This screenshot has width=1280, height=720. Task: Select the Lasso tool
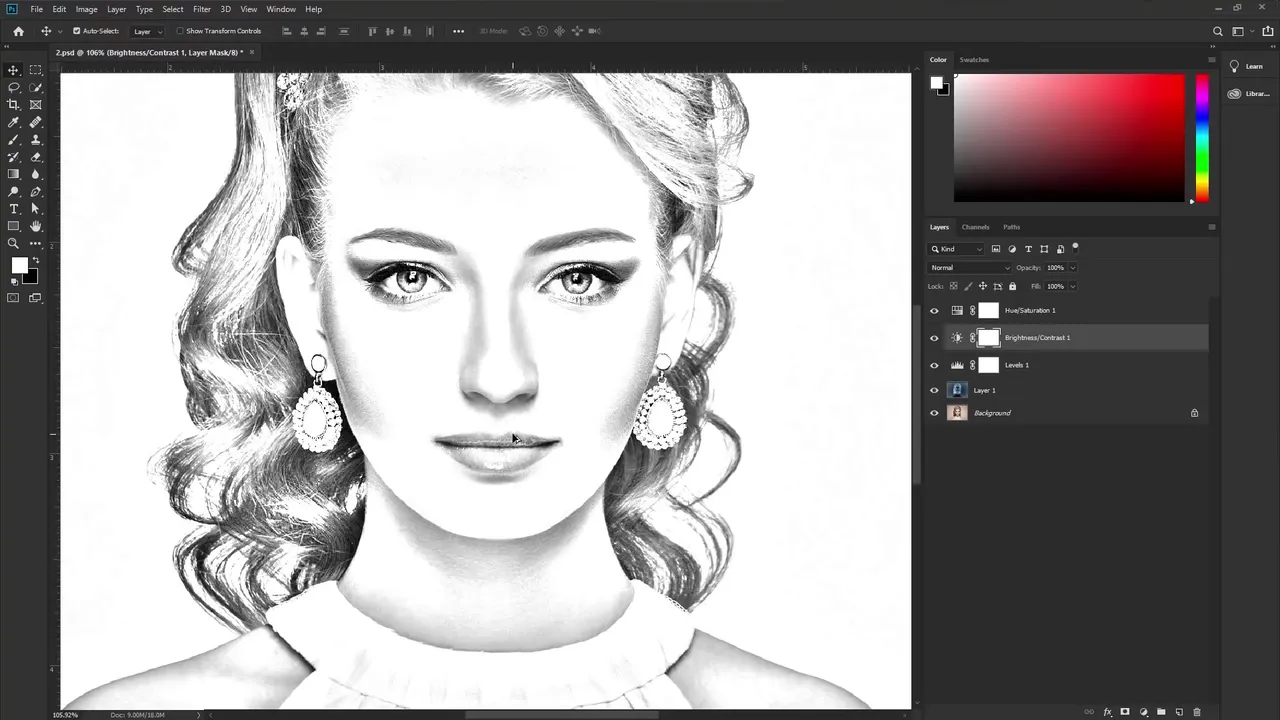click(14, 87)
